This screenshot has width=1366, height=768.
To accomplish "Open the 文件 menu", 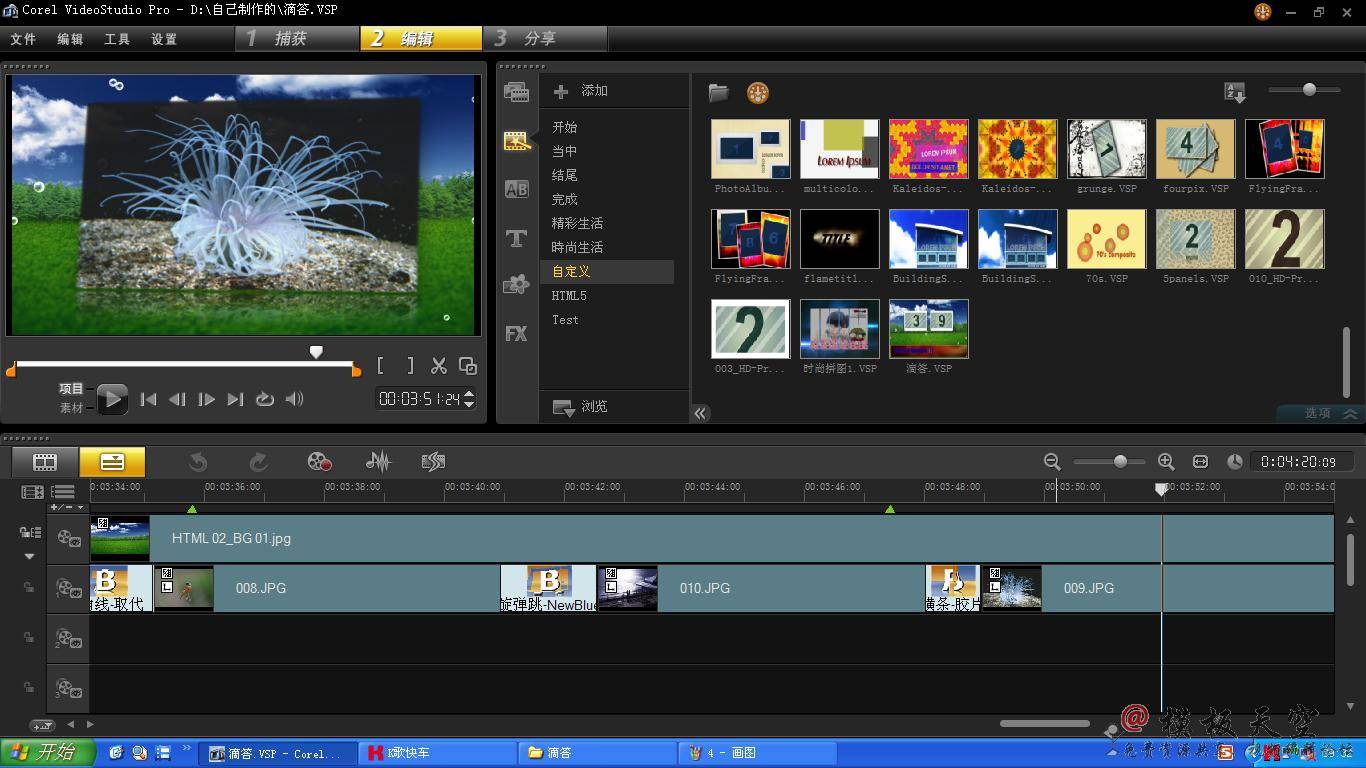I will (x=23, y=39).
